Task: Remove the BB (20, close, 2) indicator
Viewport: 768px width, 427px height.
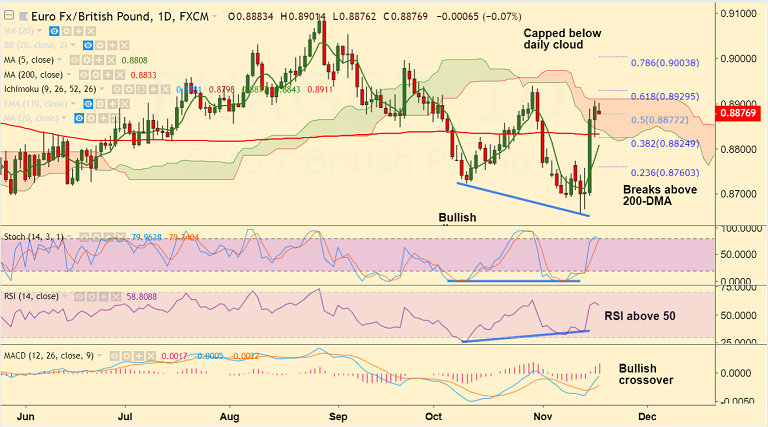Action: [x=124, y=46]
